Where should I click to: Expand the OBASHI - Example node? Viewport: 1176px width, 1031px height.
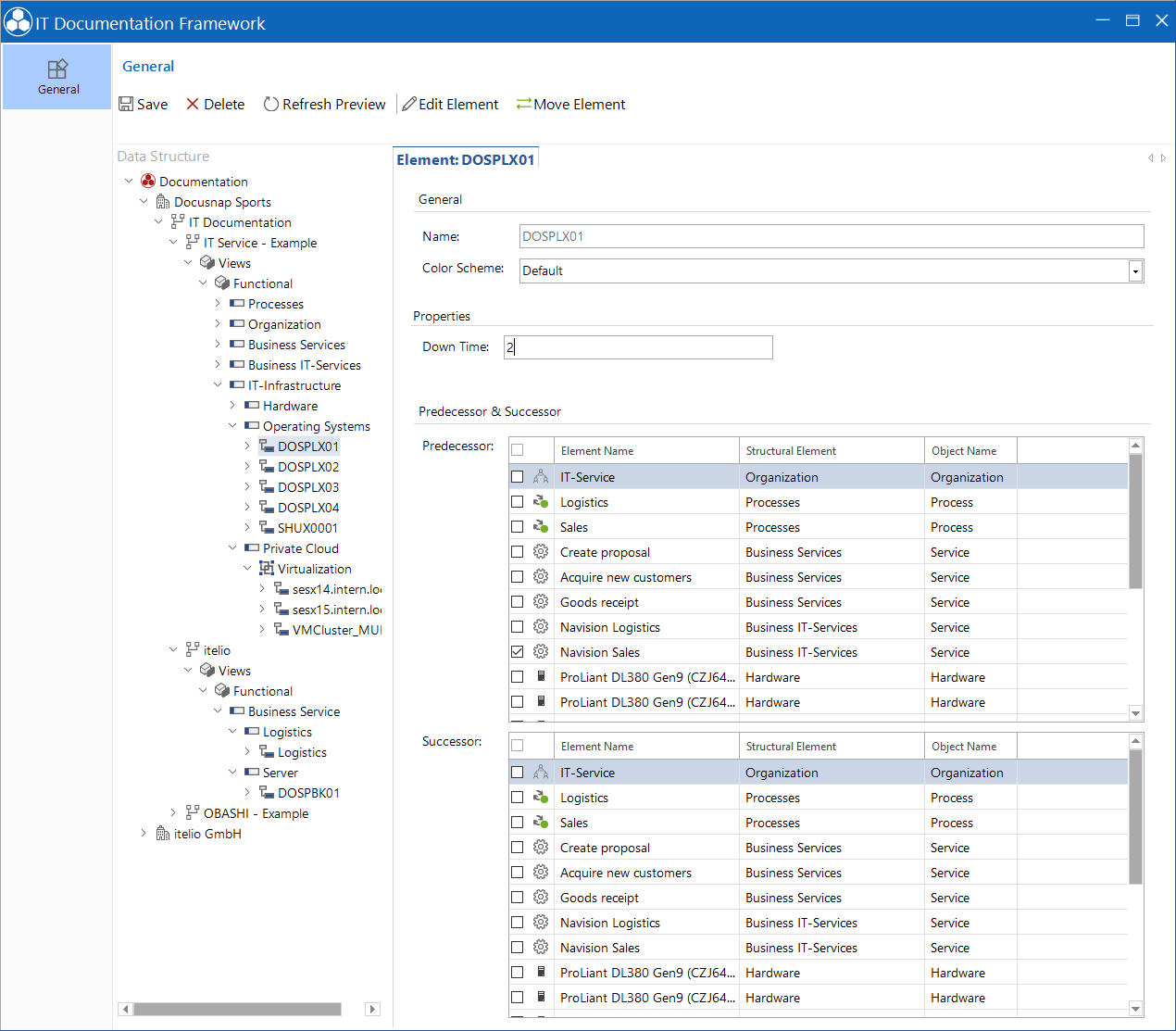[173, 812]
